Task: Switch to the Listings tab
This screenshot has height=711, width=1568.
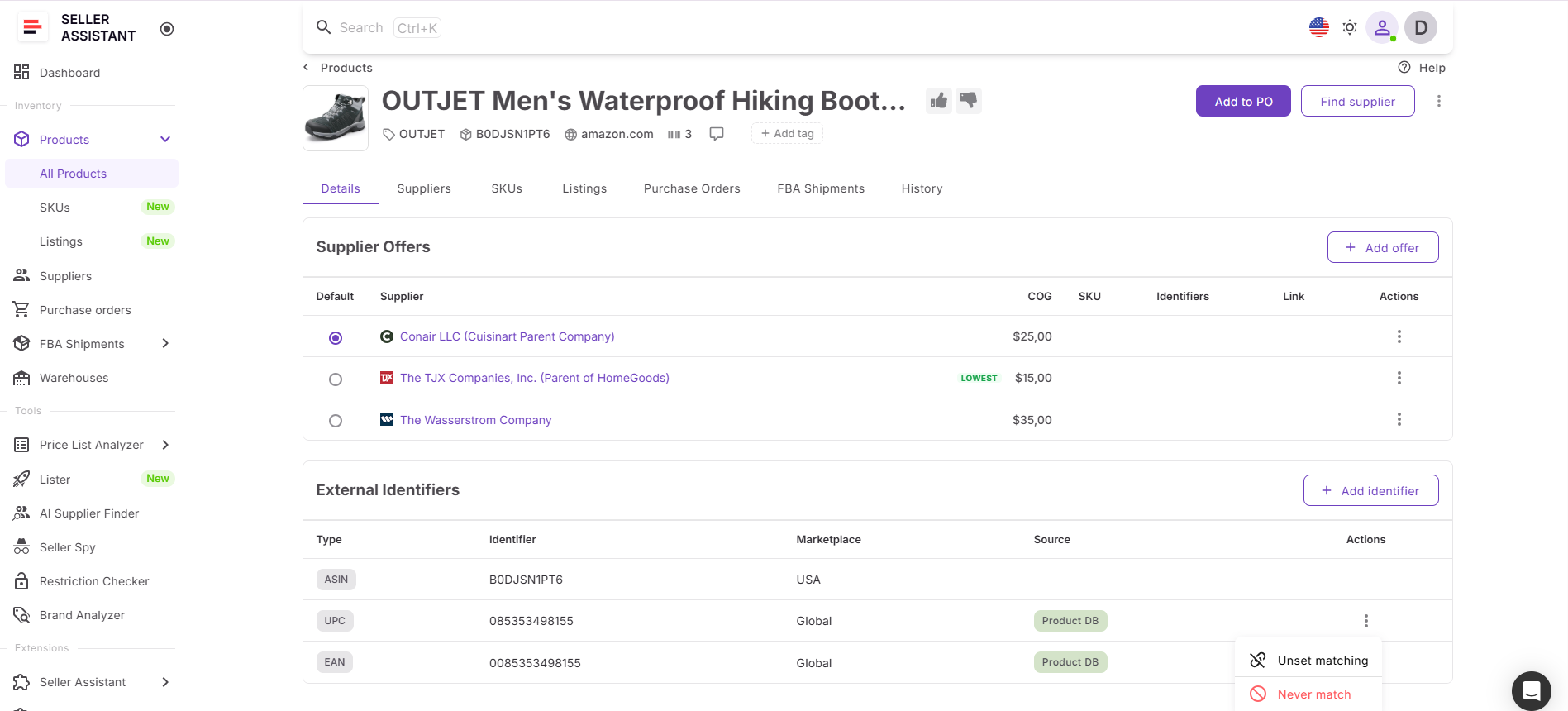Action: click(x=584, y=188)
